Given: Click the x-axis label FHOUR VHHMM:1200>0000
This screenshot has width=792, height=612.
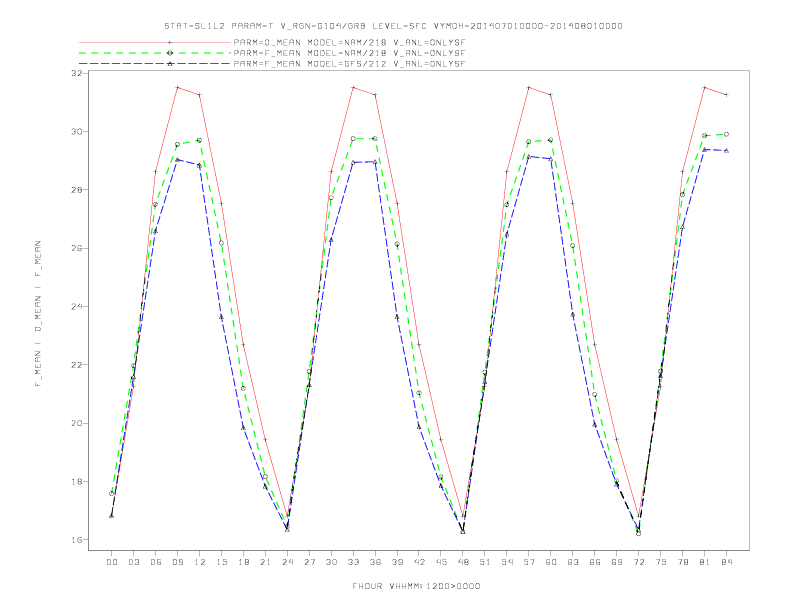Looking at the screenshot, I should point(416,586).
